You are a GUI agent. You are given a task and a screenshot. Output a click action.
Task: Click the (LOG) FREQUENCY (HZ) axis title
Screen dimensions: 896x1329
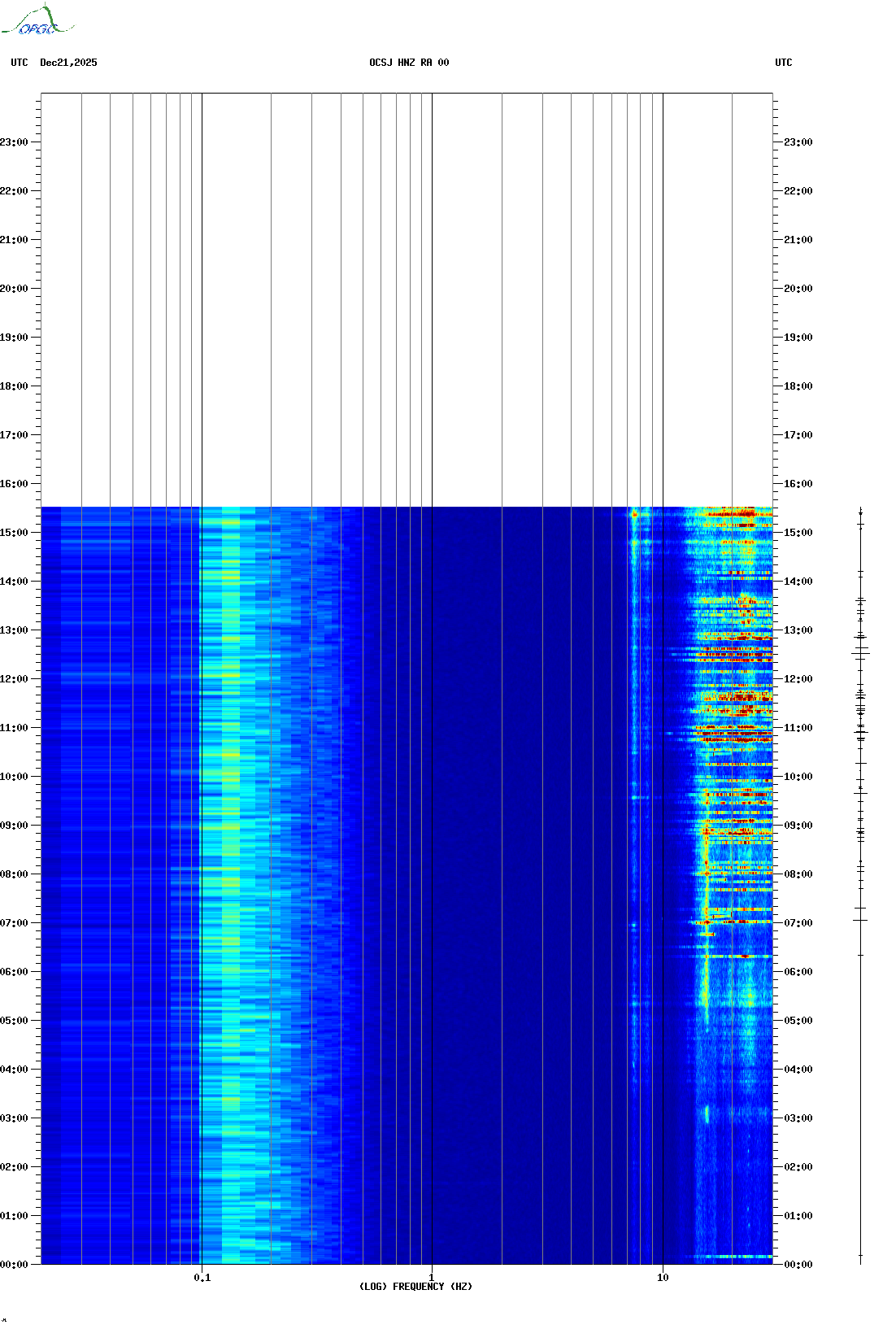tap(415, 1287)
